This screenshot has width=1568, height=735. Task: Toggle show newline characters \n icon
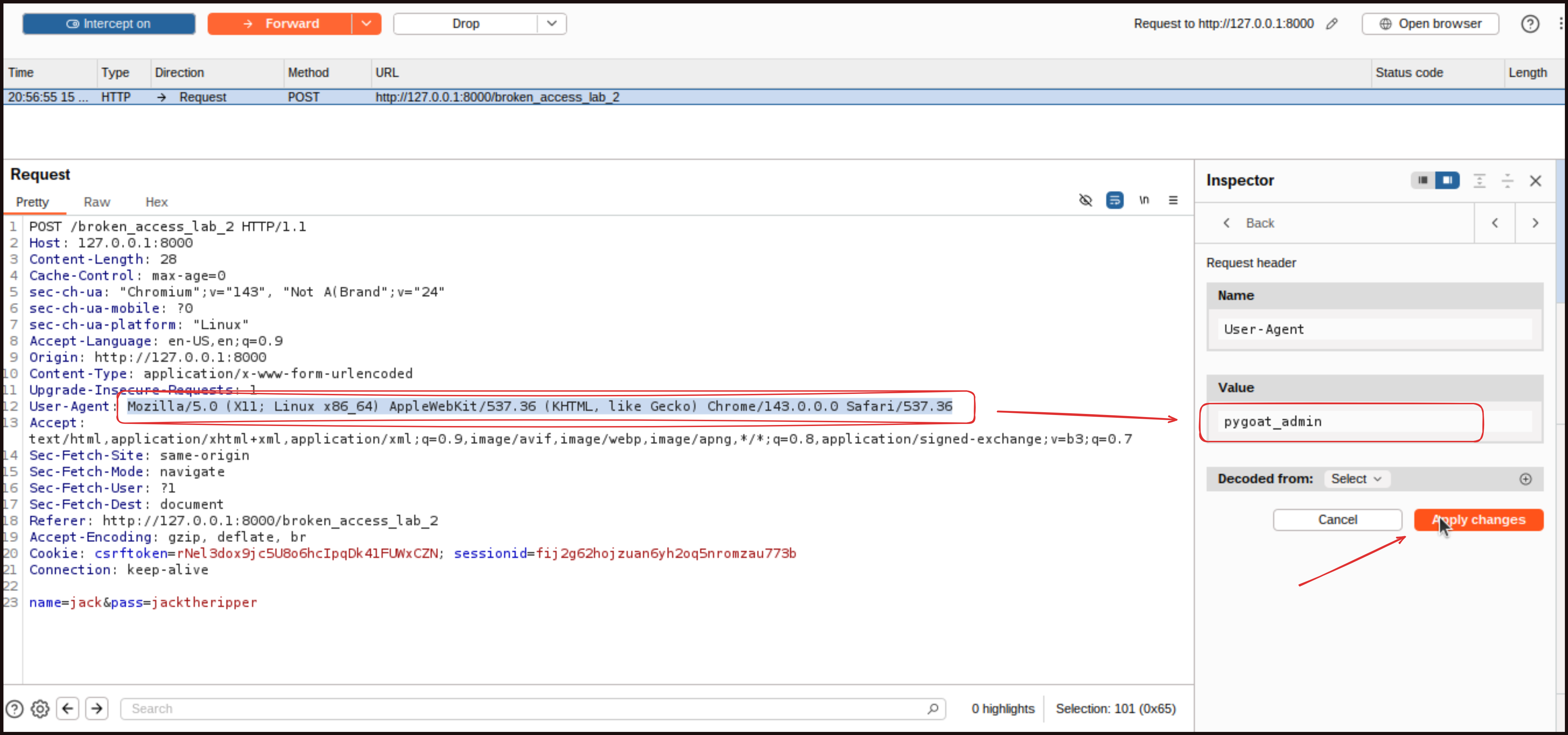coord(1144,200)
